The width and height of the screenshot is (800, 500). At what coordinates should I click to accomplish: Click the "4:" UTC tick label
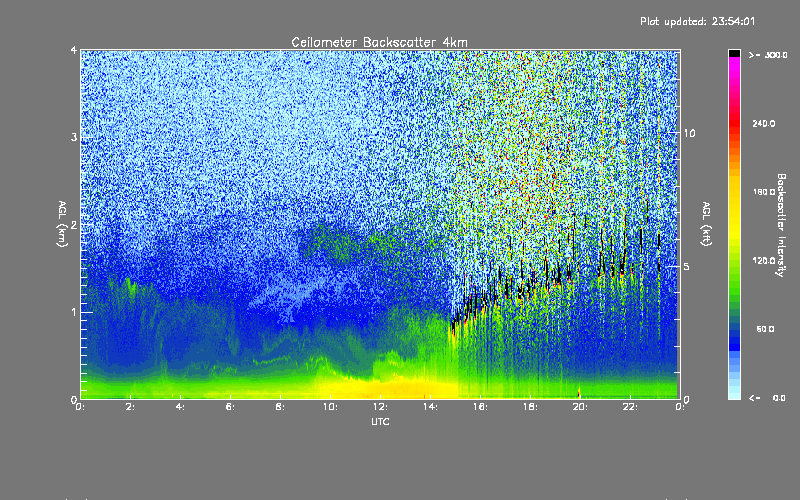tap(180, 407)
